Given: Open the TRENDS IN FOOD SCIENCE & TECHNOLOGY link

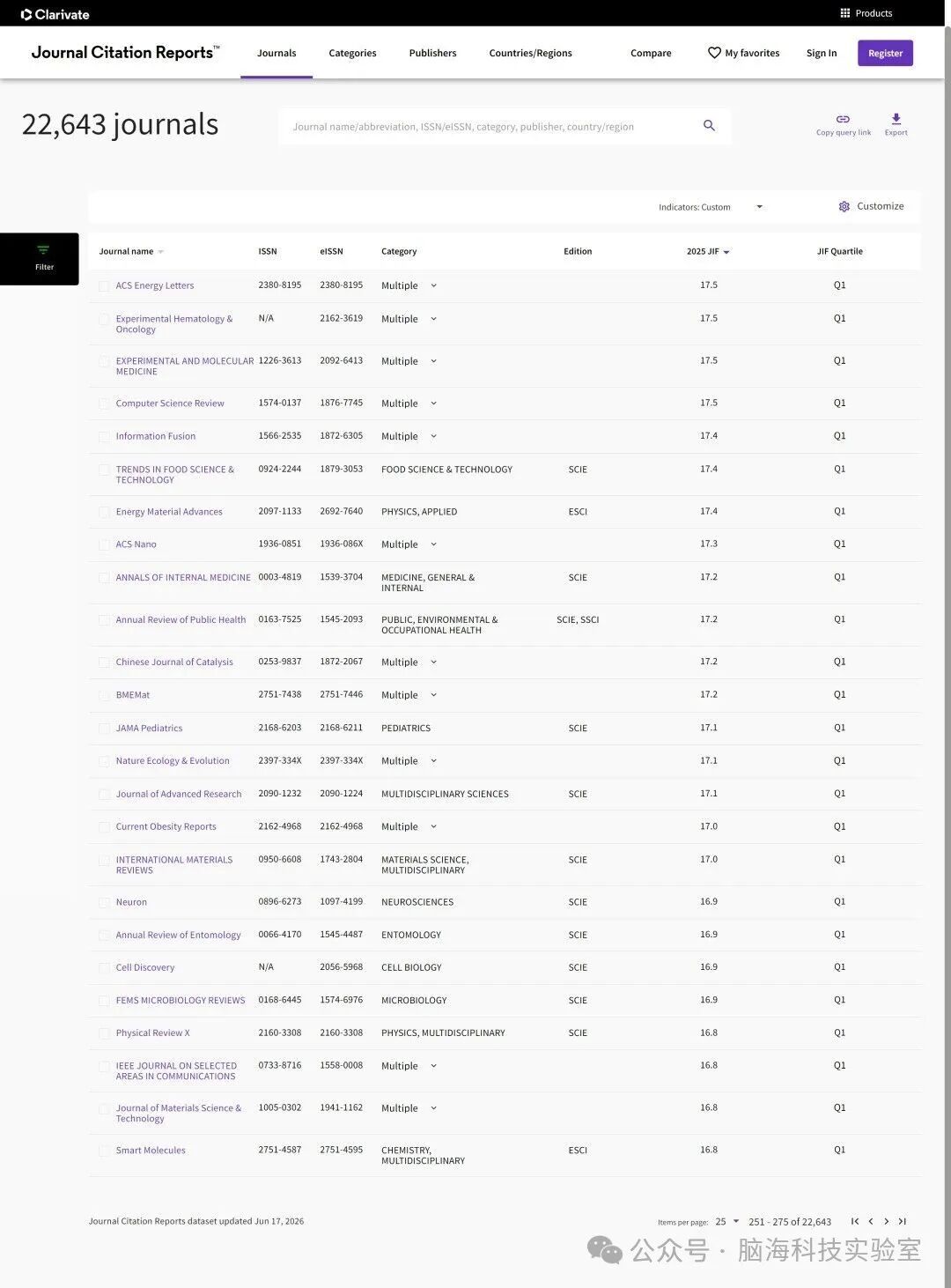Looking at the screenshot, I should (x=175, y=475).
